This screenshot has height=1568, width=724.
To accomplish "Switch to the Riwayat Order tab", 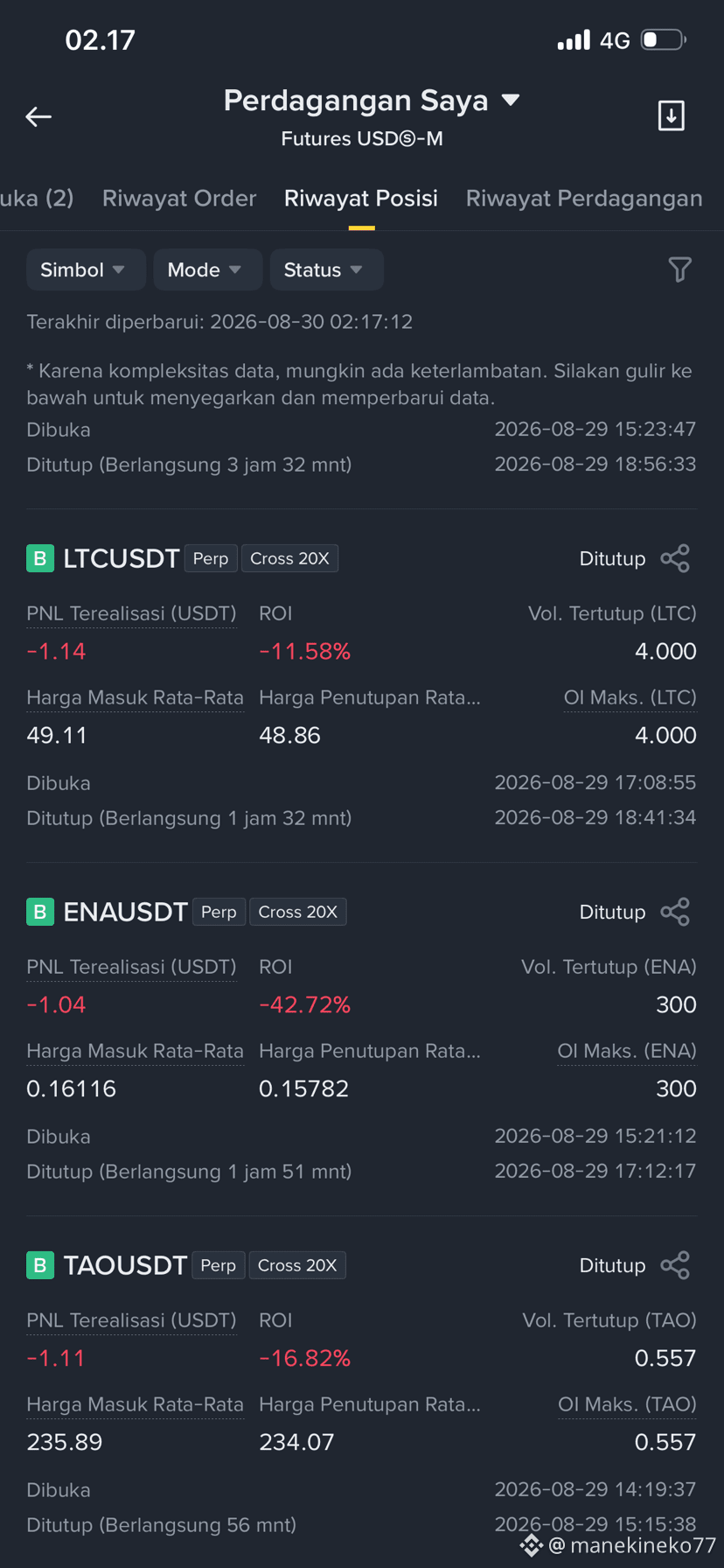I will pos(179,199).
